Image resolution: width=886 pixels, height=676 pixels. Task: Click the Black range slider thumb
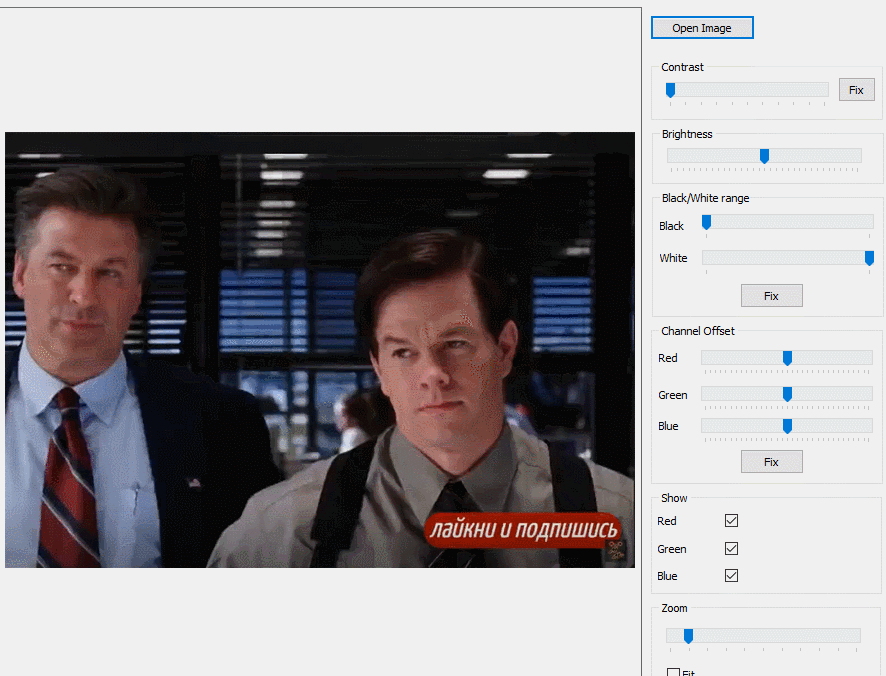tap(706, 223)
